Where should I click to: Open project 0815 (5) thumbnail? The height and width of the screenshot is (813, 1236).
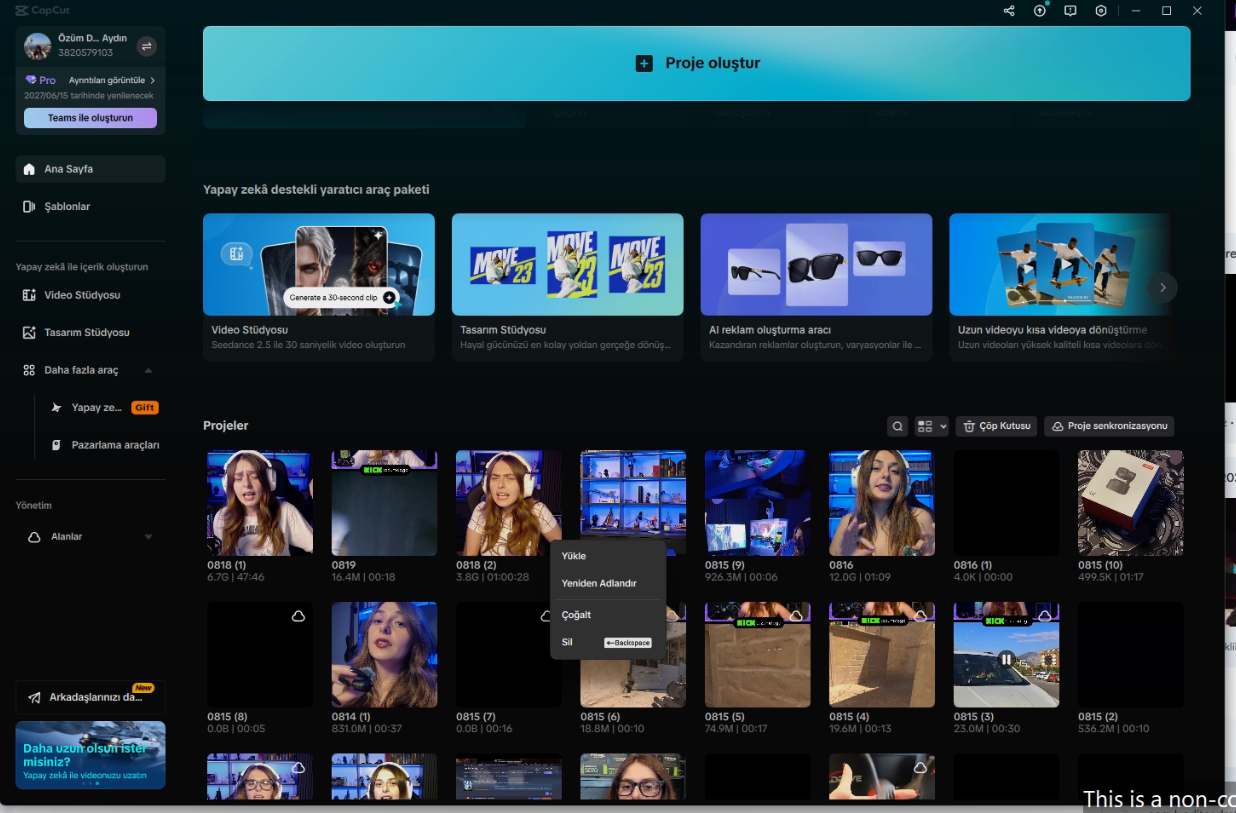757,655
